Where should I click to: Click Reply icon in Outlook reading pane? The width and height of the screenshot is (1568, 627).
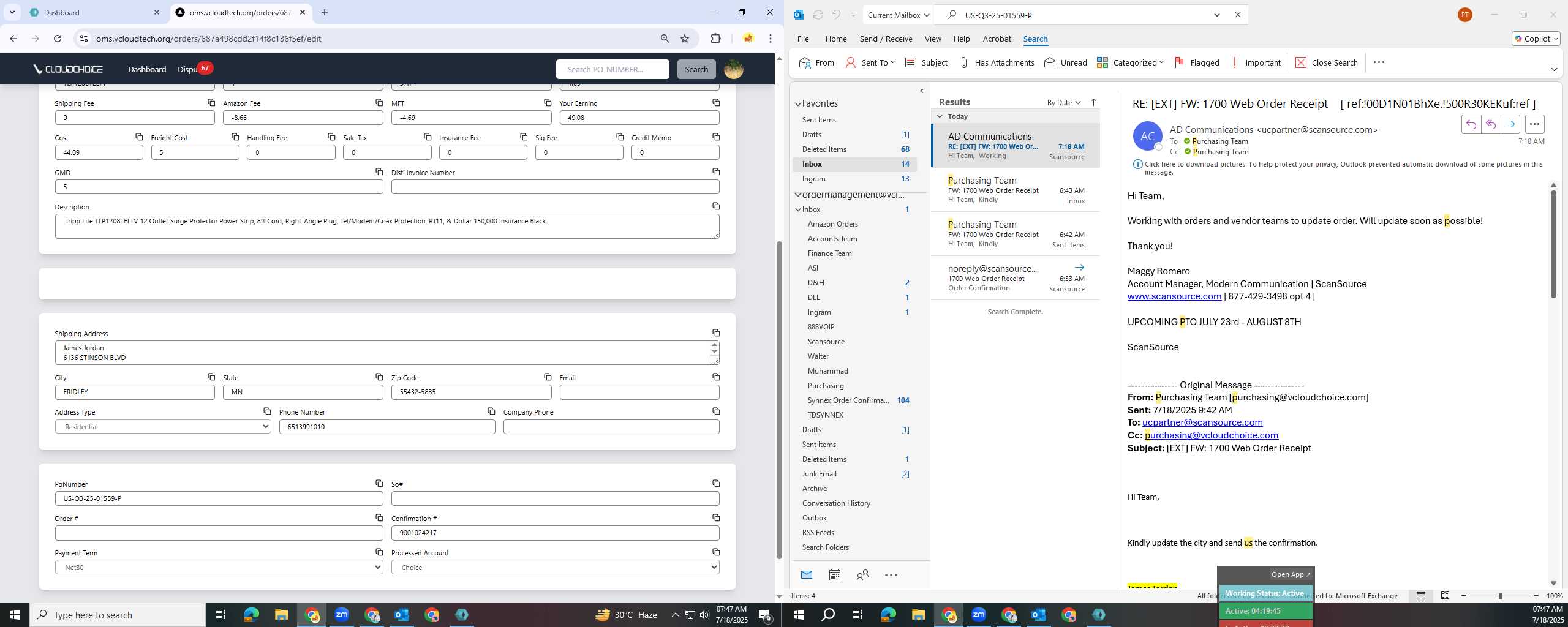pos(1471,124)
